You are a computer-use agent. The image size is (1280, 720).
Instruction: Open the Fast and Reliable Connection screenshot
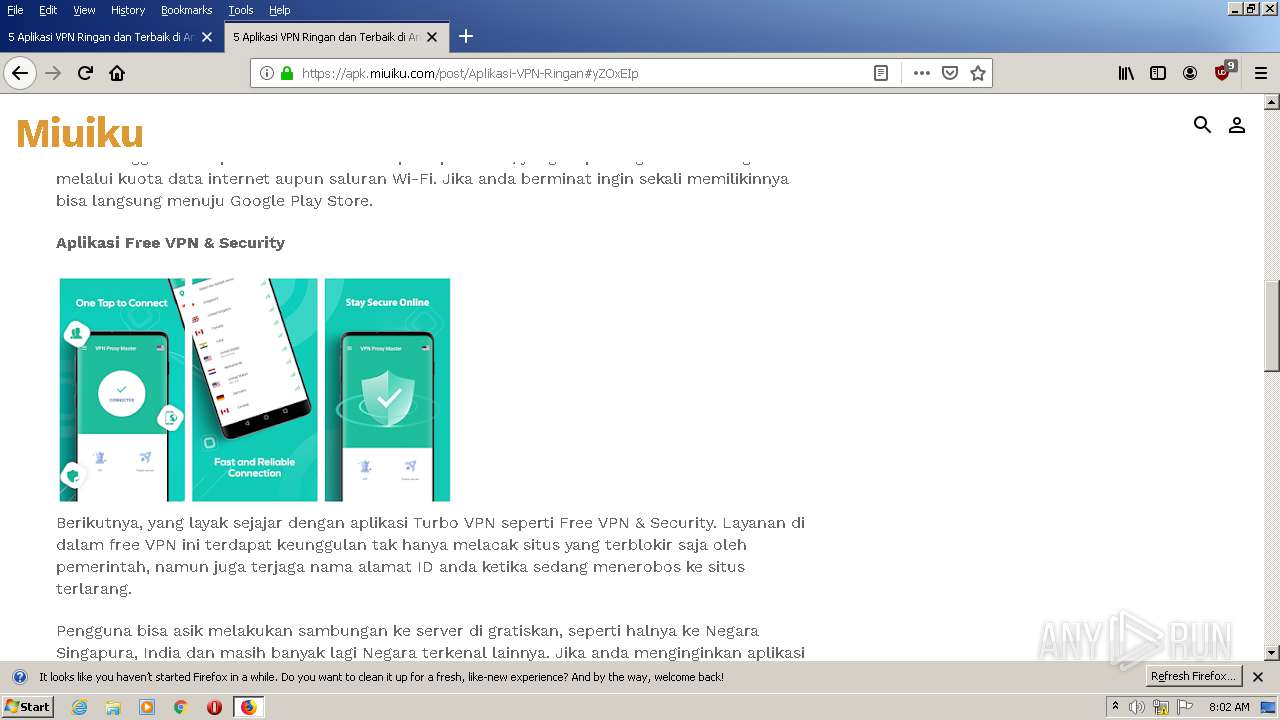click(254, 390)
